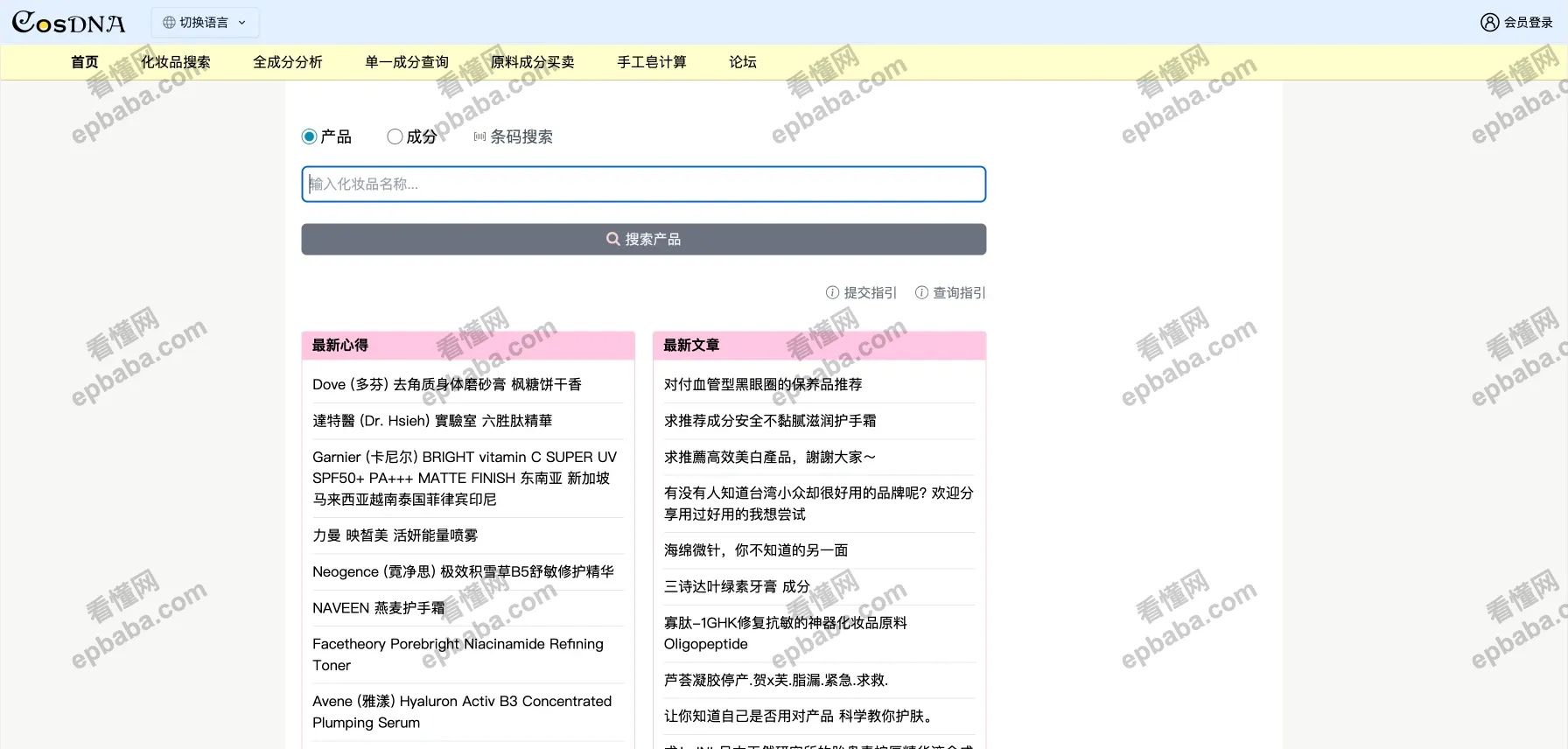The width and height of the screenshot is (1568, 749).
Task: Open the 首页 nav item
Action: tap(85, 62)
